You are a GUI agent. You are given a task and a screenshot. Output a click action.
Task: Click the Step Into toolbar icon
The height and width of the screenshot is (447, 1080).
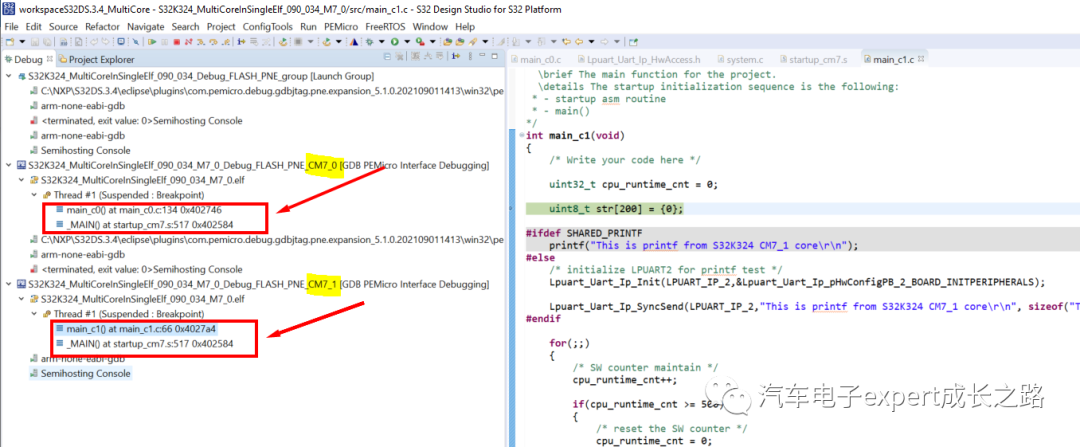[x=200, y=41]
